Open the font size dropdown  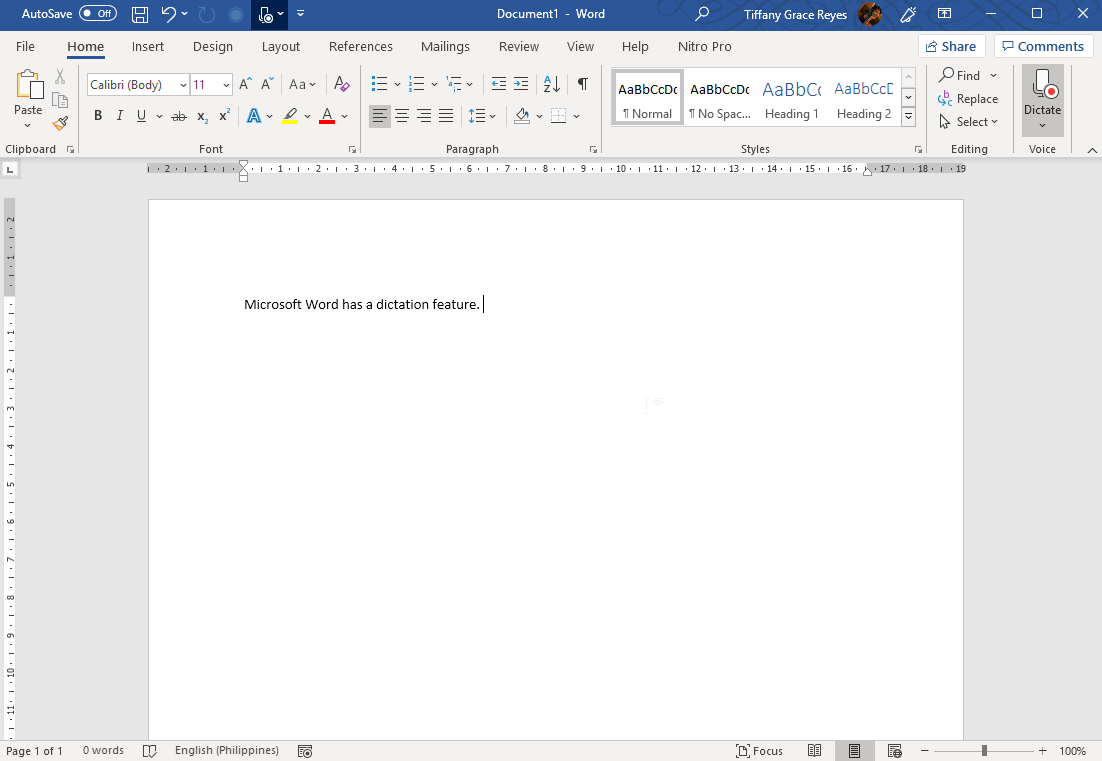point(226,85)
